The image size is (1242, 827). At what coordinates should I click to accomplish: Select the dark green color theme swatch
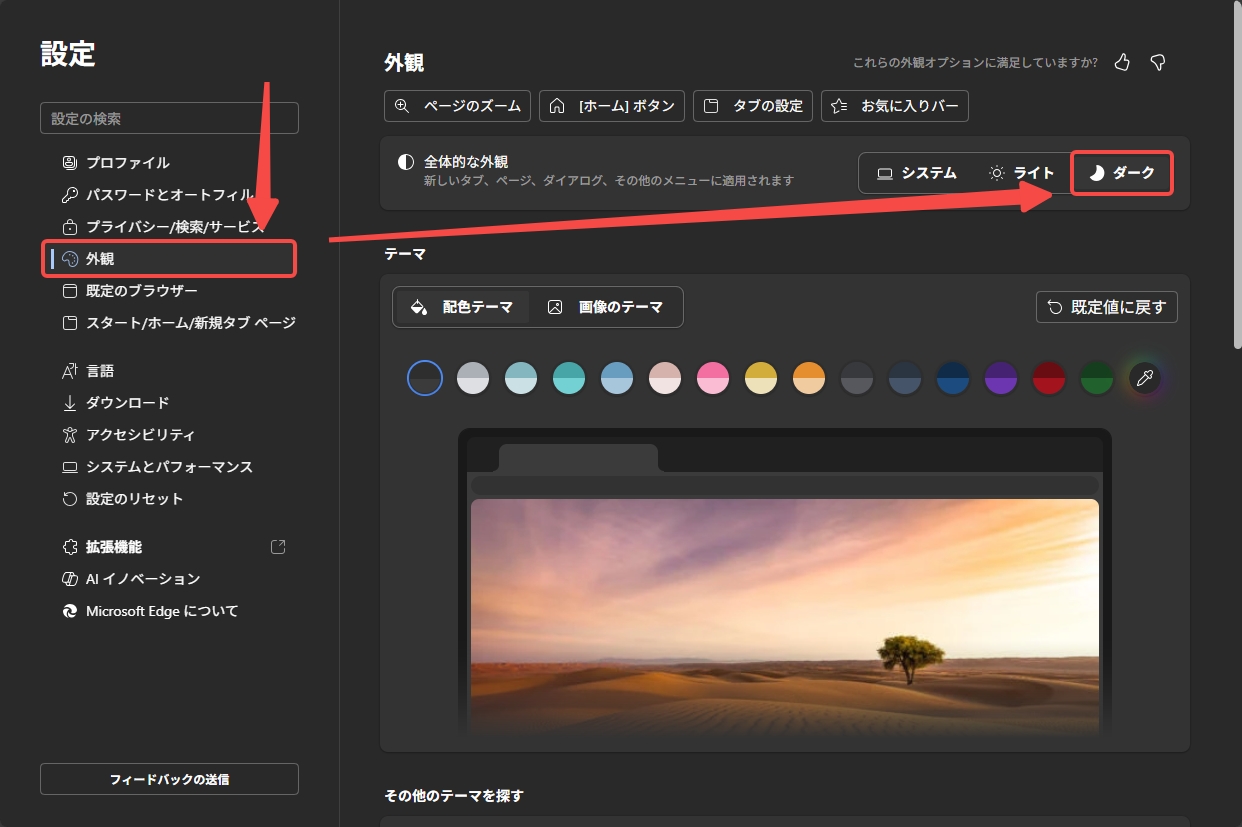(1097, 378)
